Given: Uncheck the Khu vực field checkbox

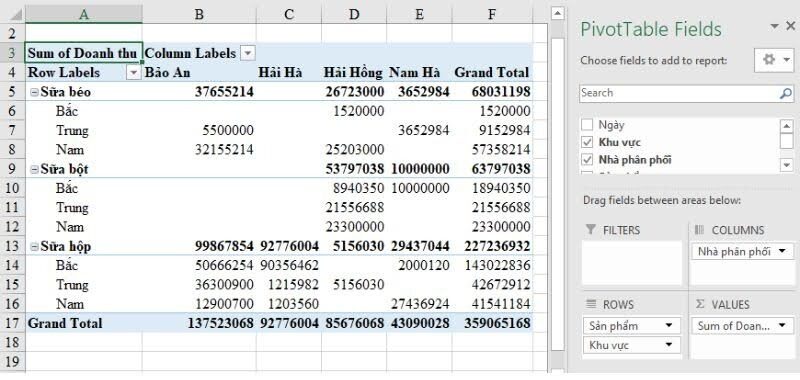Looking at the screenshot, I should tap(587, 142).
